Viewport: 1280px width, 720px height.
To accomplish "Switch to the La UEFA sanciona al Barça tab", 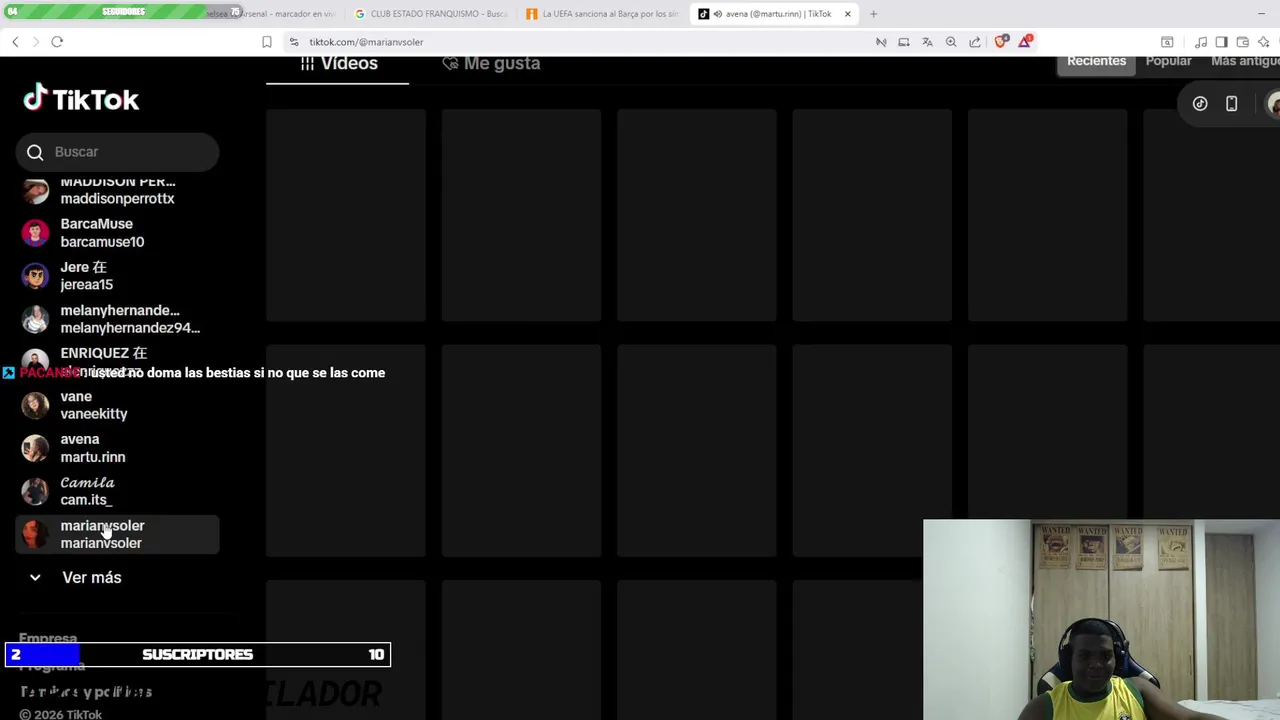I will point(603,14).
